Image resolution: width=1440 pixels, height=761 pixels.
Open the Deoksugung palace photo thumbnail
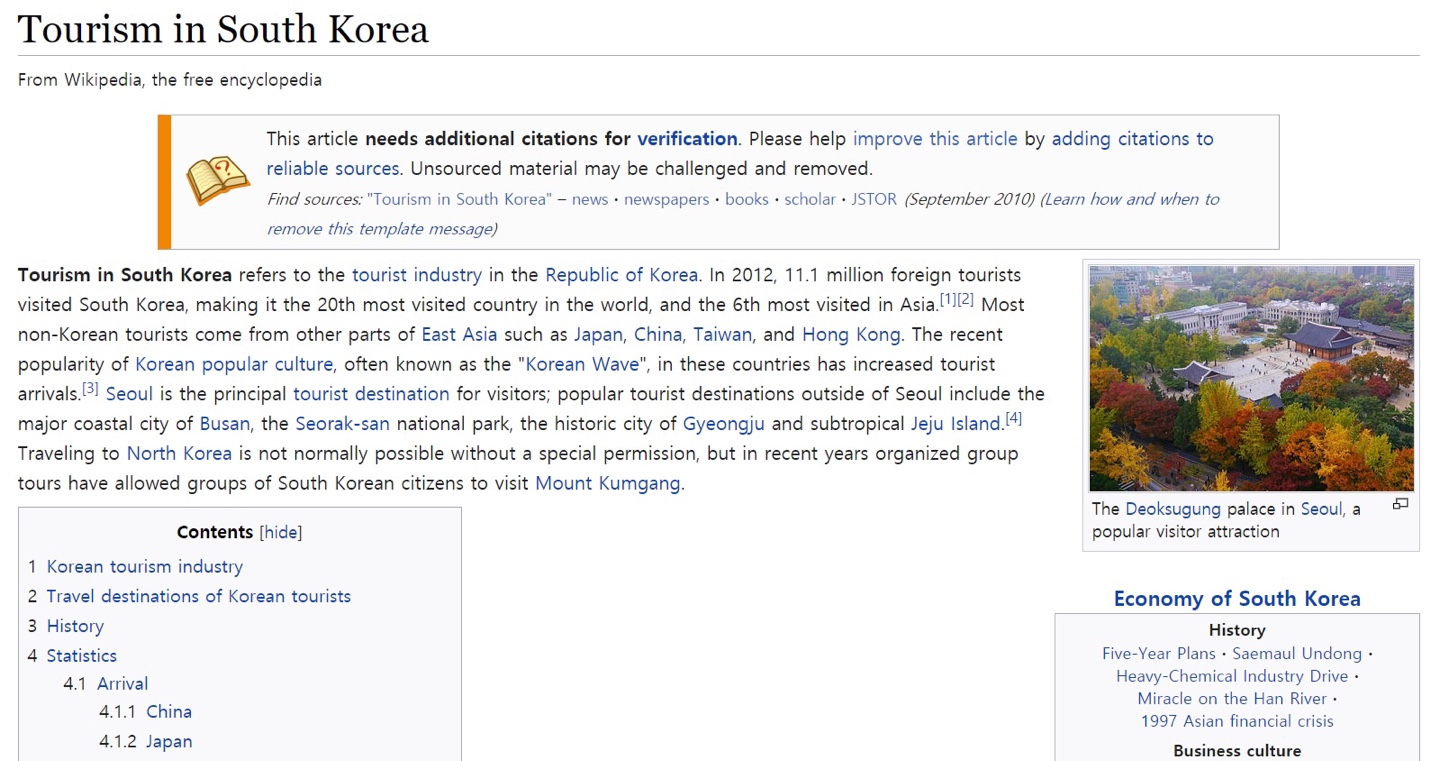[x=1251, y=378]
